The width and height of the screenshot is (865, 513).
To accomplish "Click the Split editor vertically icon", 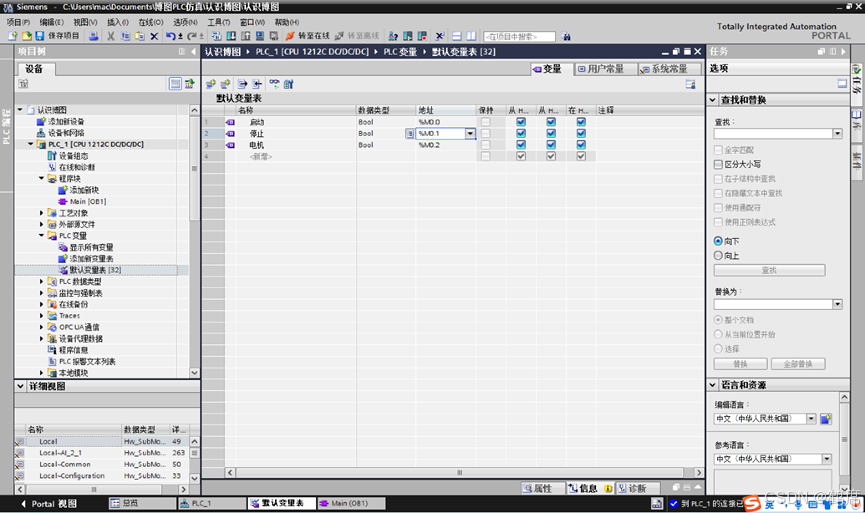I will [x=471, y=36].
